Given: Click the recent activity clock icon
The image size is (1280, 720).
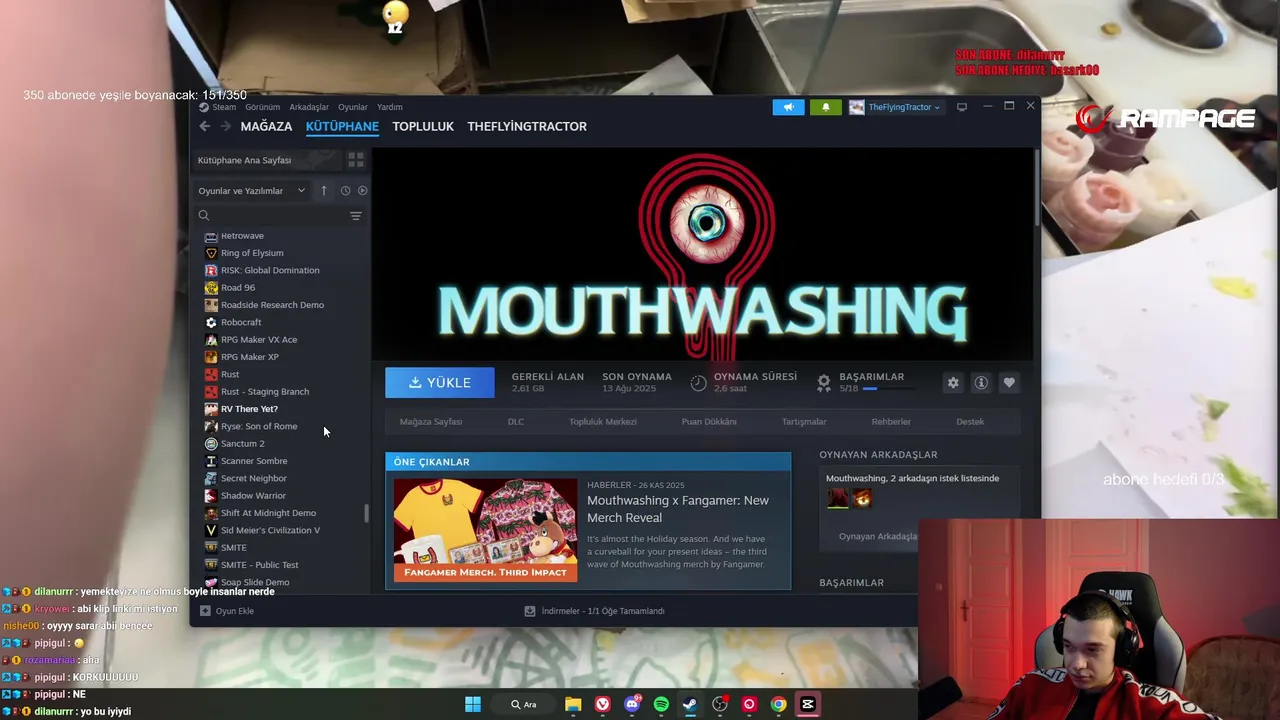Looking at the screenshot, I should pos(345,191).
